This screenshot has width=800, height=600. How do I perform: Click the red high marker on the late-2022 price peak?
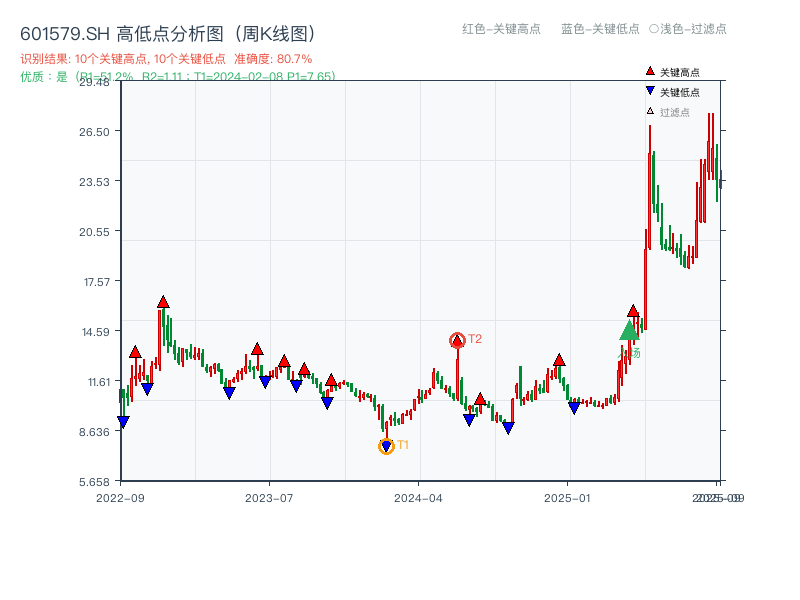[163, 302]
